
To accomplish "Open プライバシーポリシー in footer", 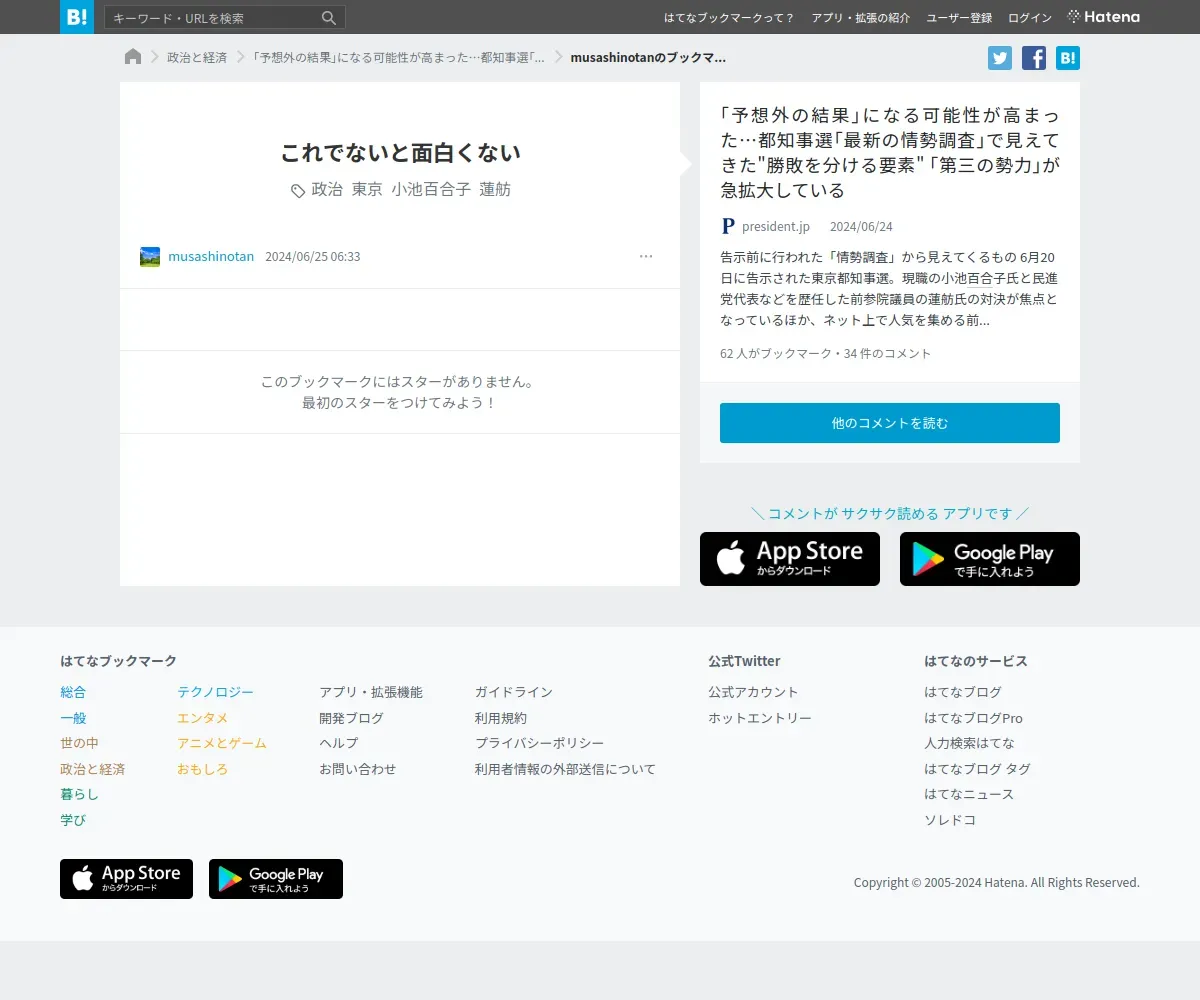I will coord(540,743).
